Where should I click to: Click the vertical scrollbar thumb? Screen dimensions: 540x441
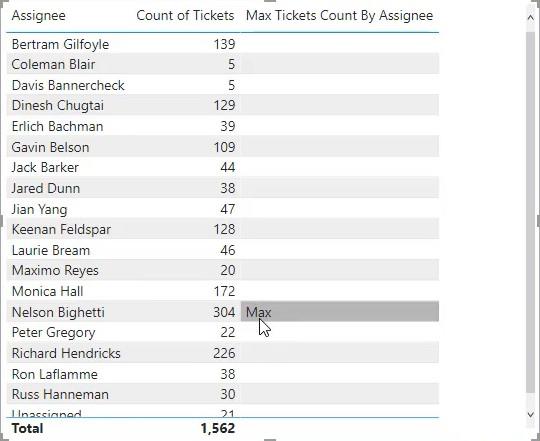(530, 212)
